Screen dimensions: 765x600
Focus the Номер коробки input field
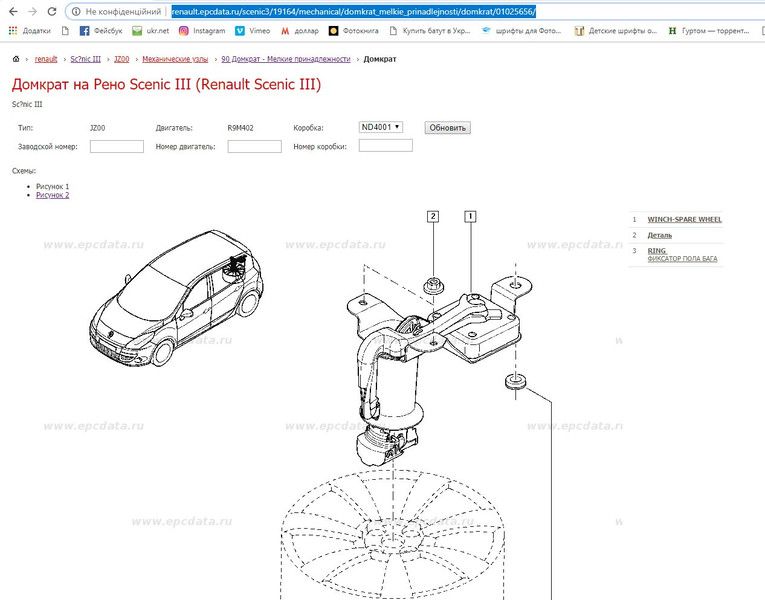click(x=386, y=145)
